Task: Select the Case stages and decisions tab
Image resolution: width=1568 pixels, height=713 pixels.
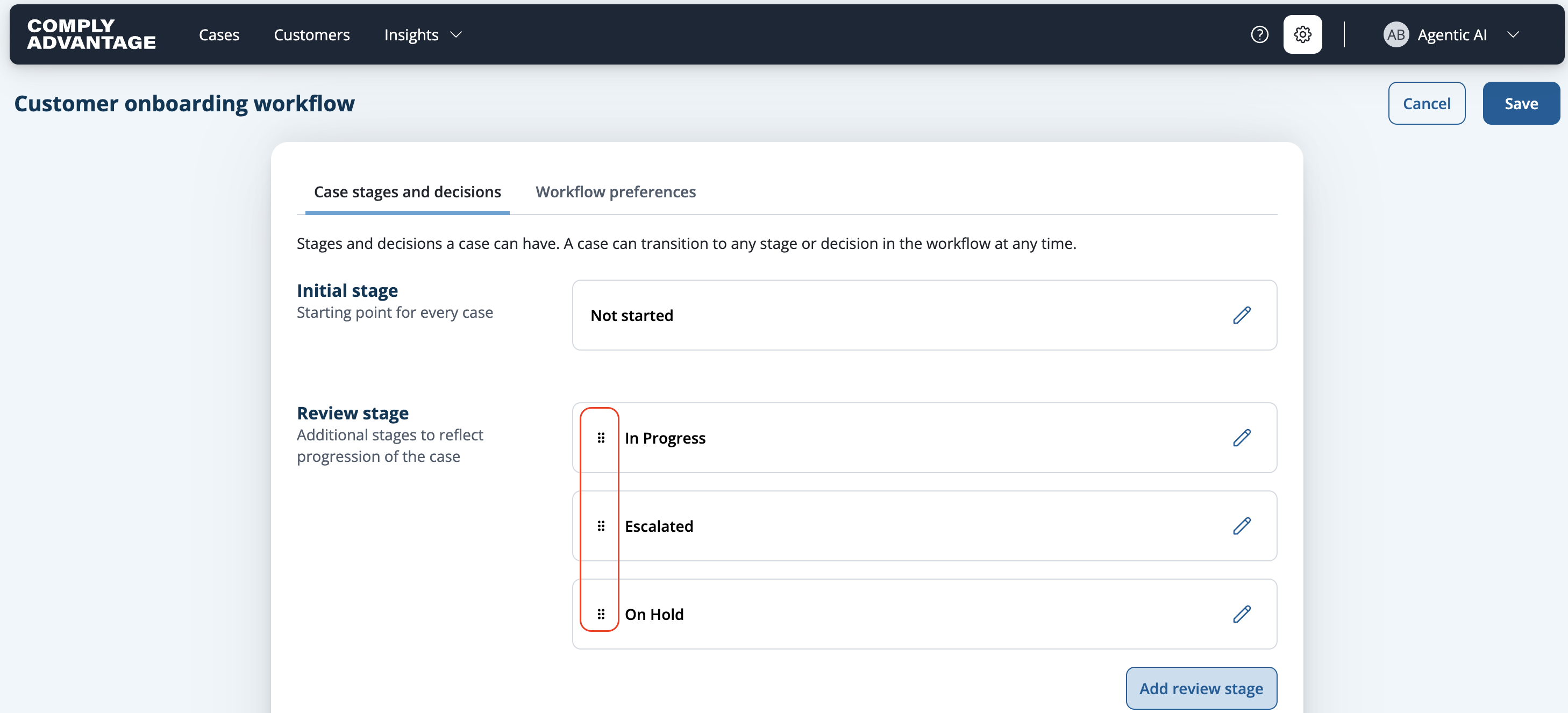Action: tap(407, 192)
